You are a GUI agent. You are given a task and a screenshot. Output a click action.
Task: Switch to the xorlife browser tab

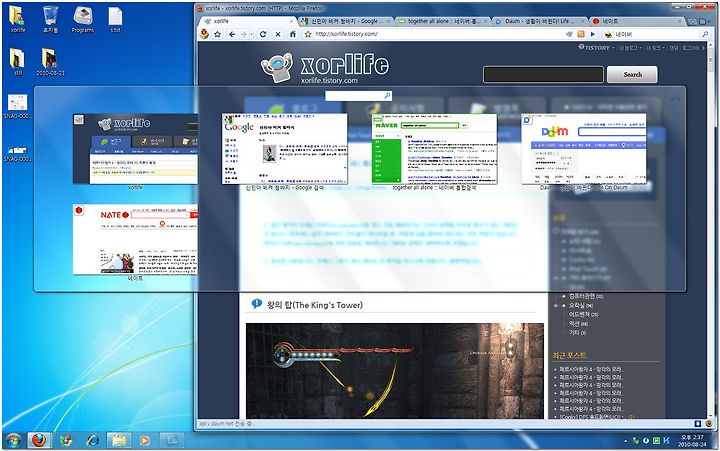click(x=246, y=21)
